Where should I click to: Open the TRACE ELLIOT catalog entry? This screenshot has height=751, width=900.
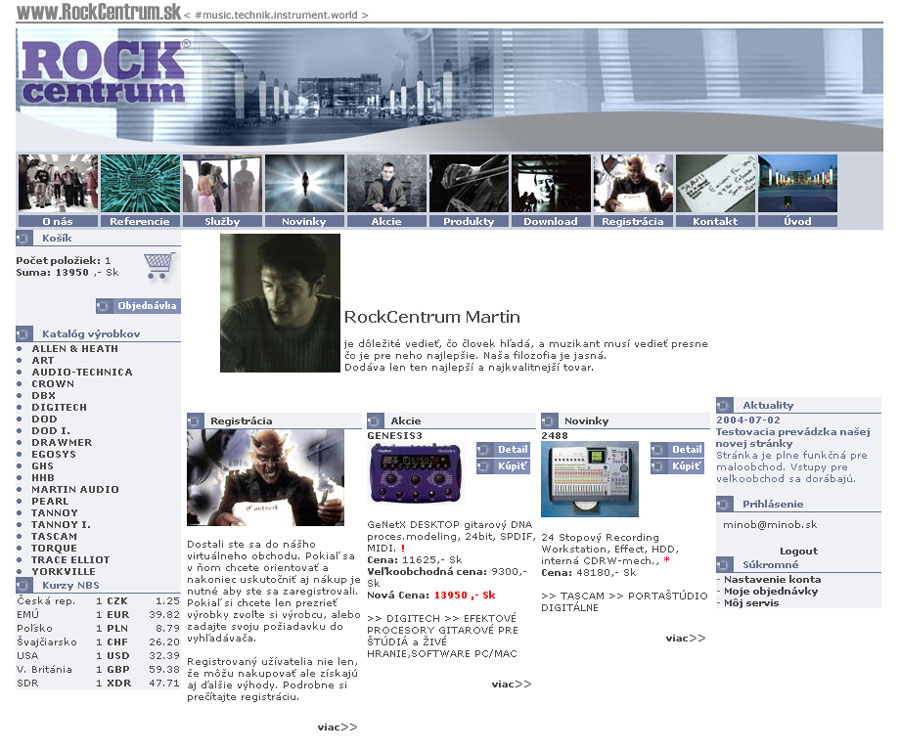[x=71, y=560]
